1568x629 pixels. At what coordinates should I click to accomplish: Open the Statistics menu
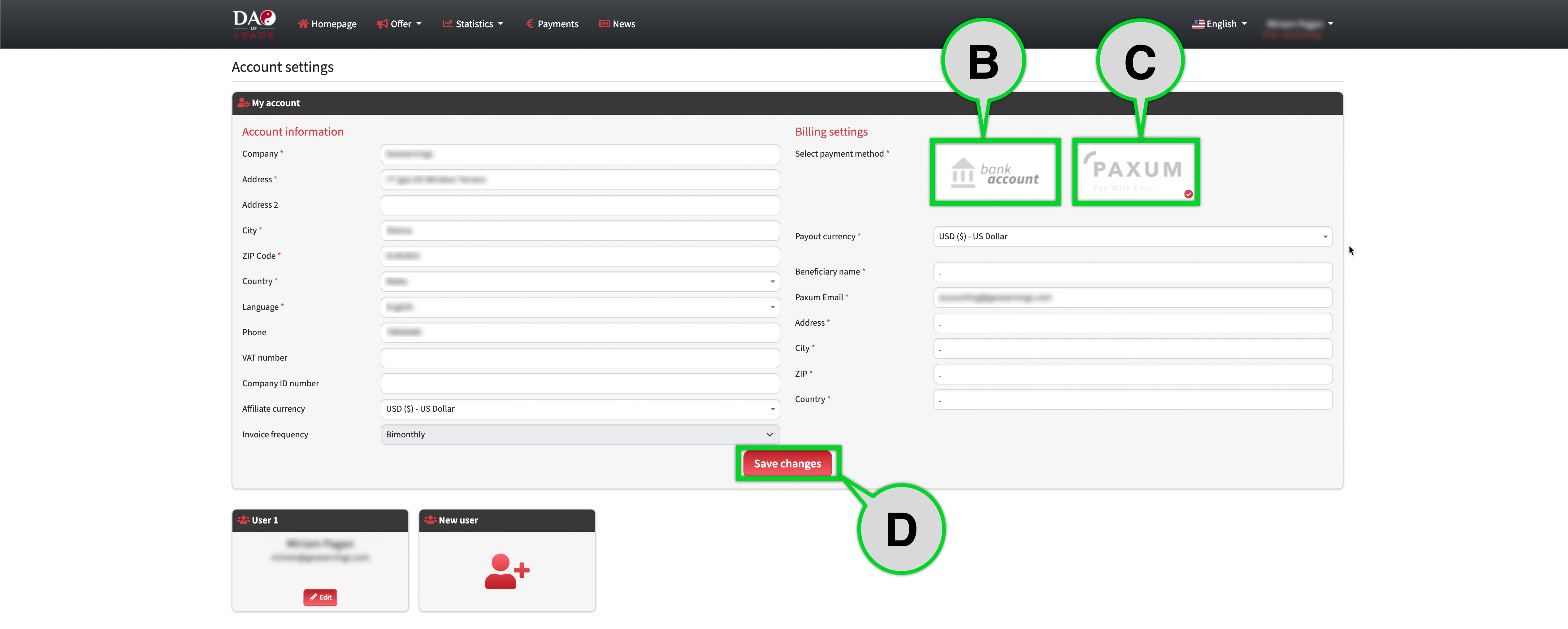click(473, 24)
